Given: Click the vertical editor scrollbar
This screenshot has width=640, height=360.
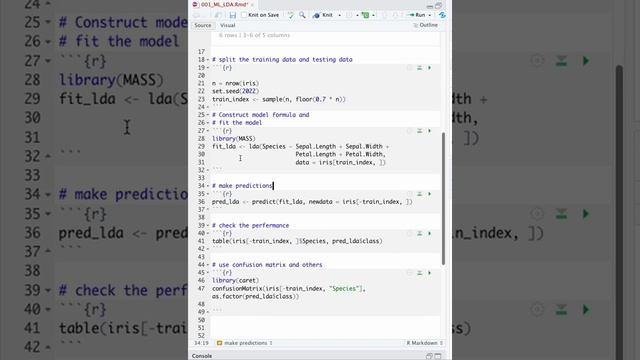Looking at the screenshot, I should click(x=443, y=199).
